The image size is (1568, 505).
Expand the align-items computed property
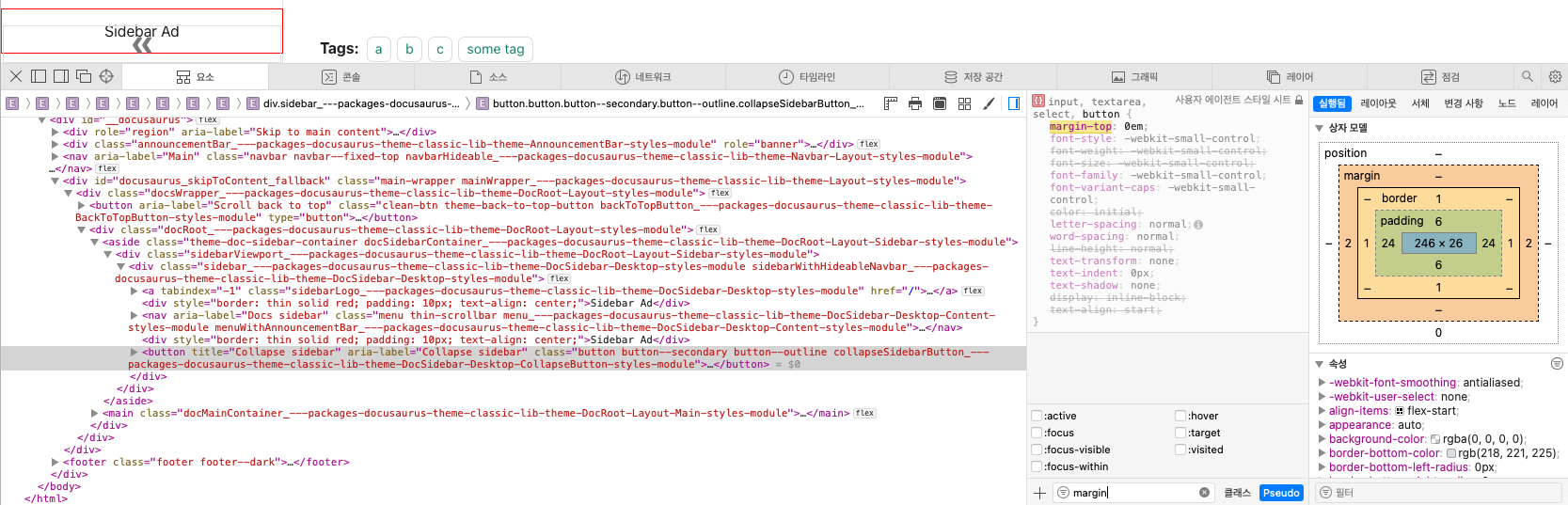1323,411
